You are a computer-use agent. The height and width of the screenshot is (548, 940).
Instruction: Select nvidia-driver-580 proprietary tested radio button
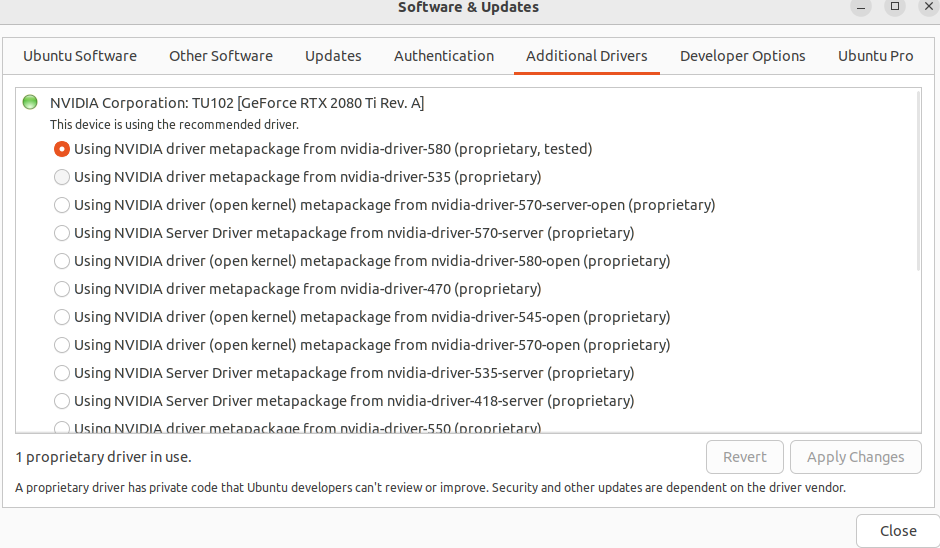point(62,149)
